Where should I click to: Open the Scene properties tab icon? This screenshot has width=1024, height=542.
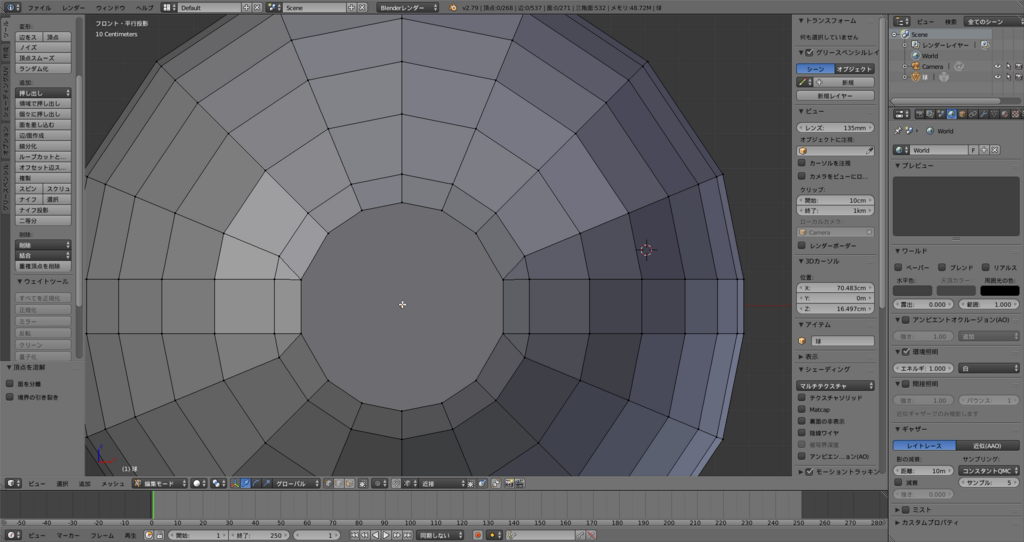coord(941,114)
